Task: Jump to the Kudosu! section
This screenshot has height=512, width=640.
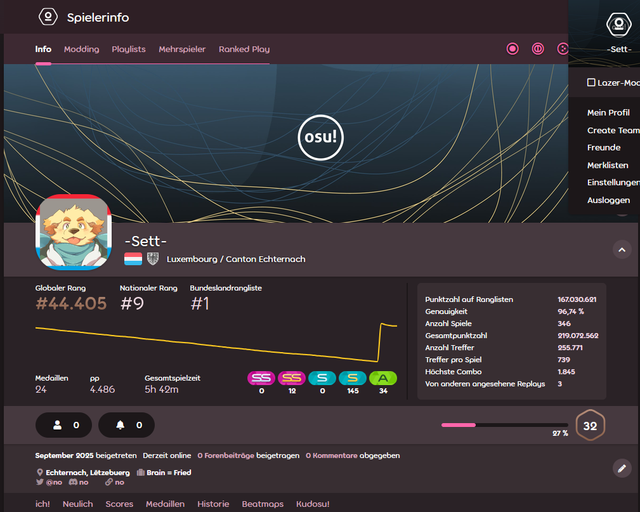Action: coord(313,504)
